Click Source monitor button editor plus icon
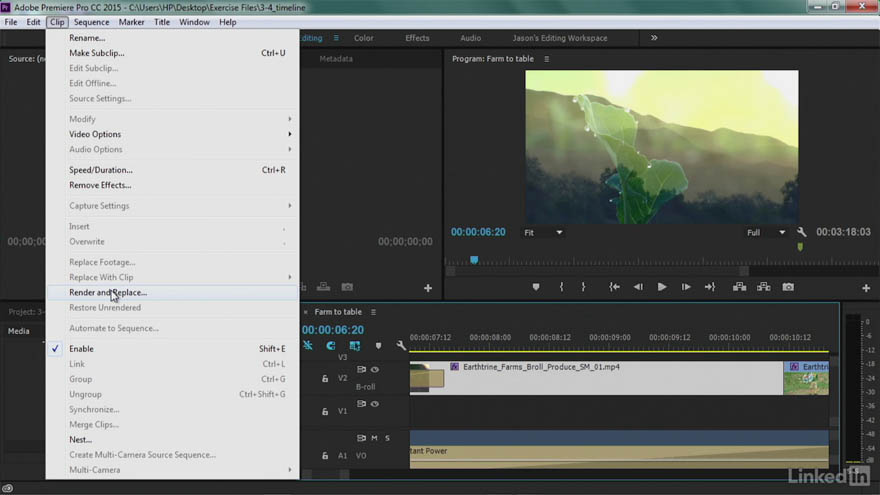The image size is (880, 495). (x=428, y=288)
